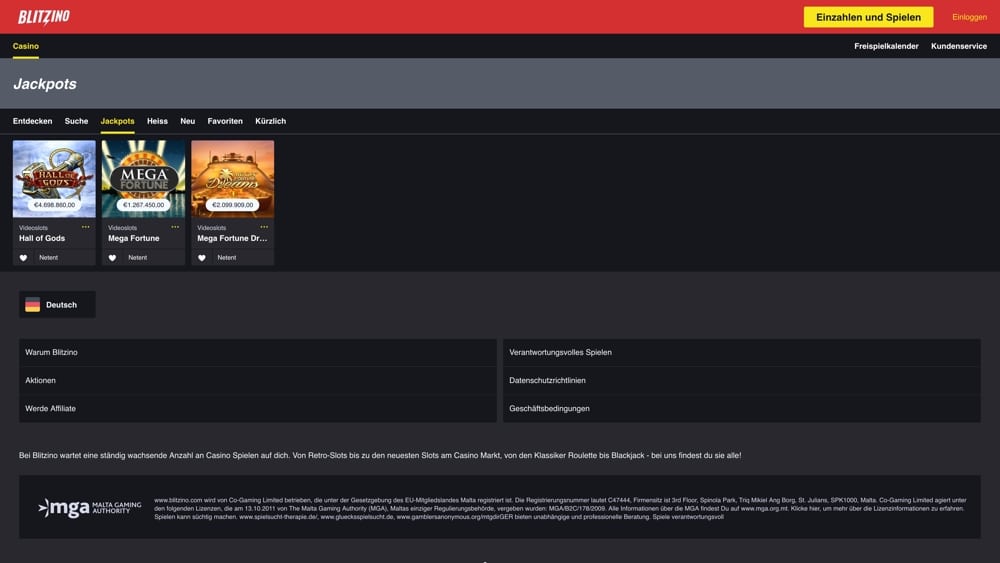Show the Favoriten tab
The width and height of the screenshot is (1000, 563).
tap(225, 121)
